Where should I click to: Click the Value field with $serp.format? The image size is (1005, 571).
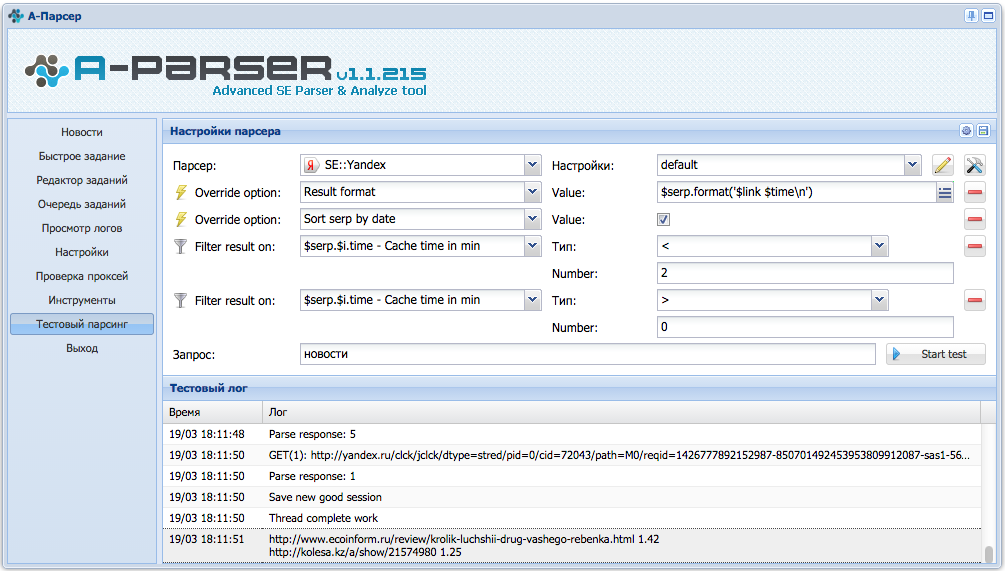[797, 192]
